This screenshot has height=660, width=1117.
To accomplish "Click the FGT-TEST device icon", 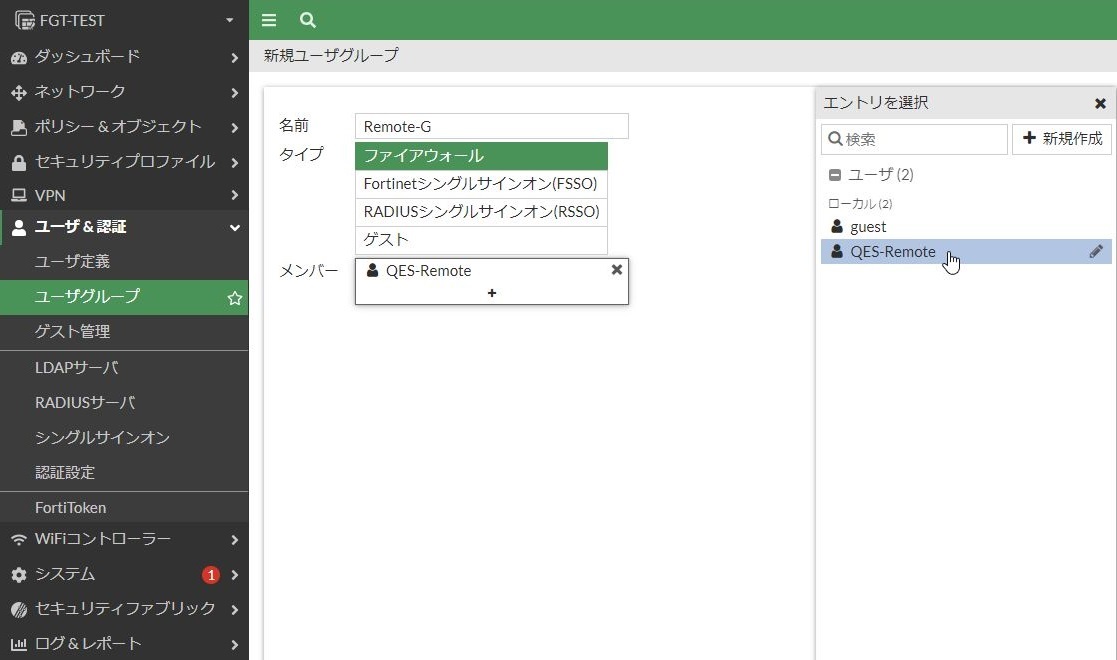I will coord(24,21).
